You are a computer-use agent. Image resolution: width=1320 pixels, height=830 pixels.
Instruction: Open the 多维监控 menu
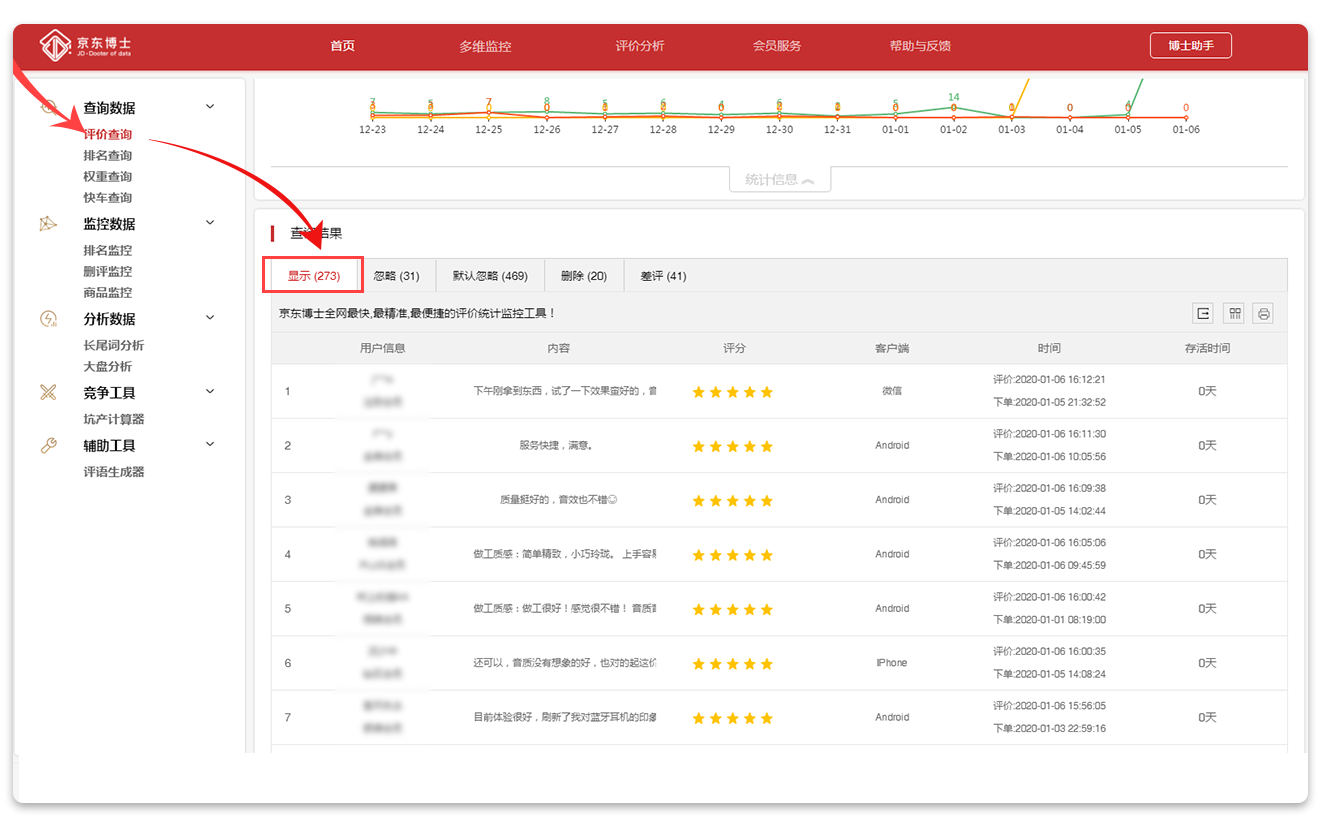(485, 46)
